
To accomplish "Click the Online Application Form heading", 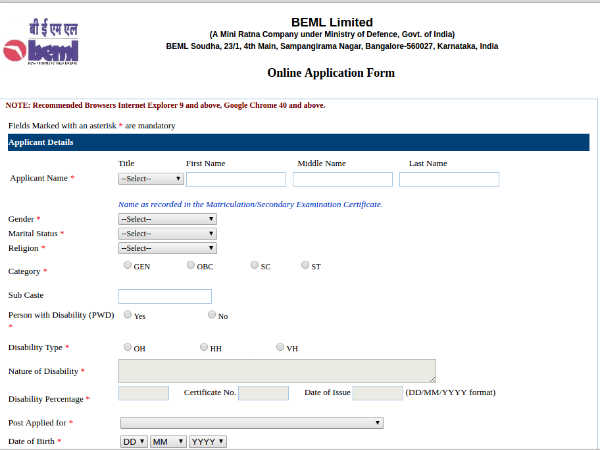I will 331,73.
